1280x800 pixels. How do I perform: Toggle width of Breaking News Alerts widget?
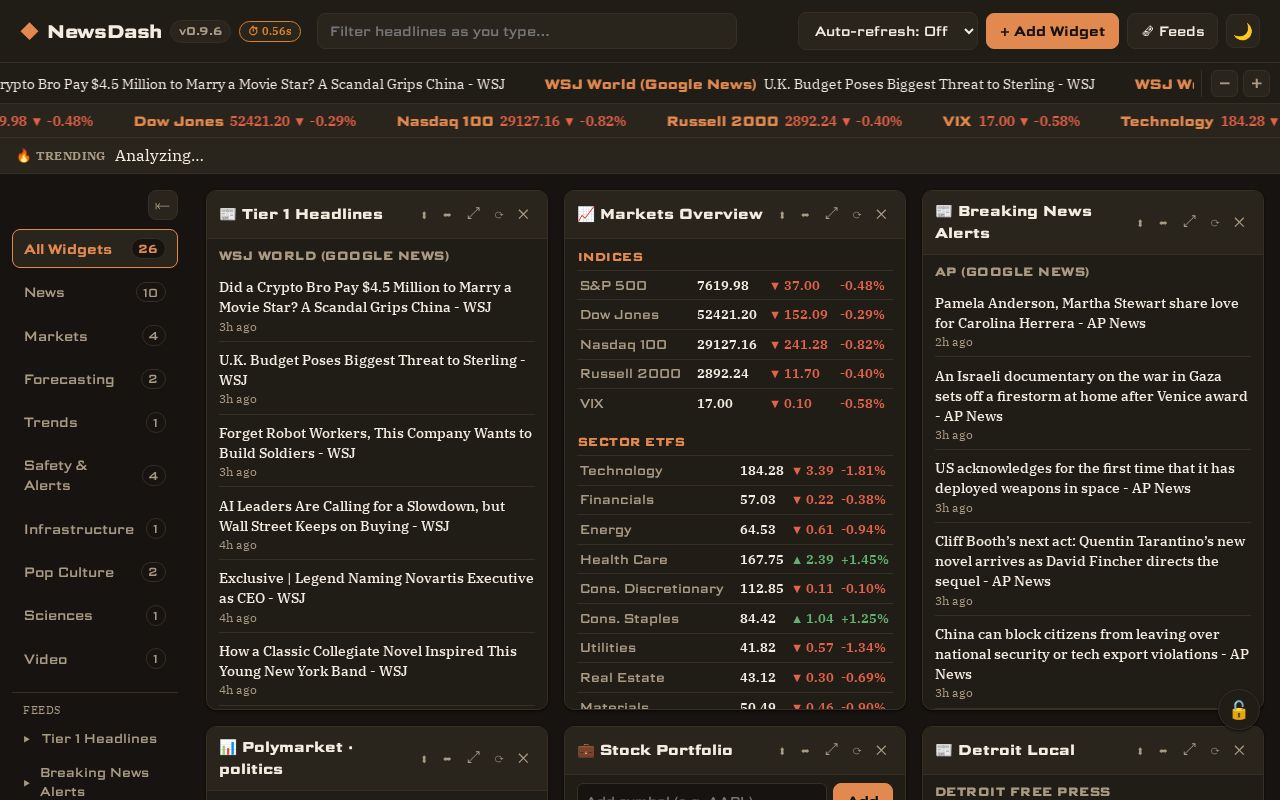(1163, 222)
